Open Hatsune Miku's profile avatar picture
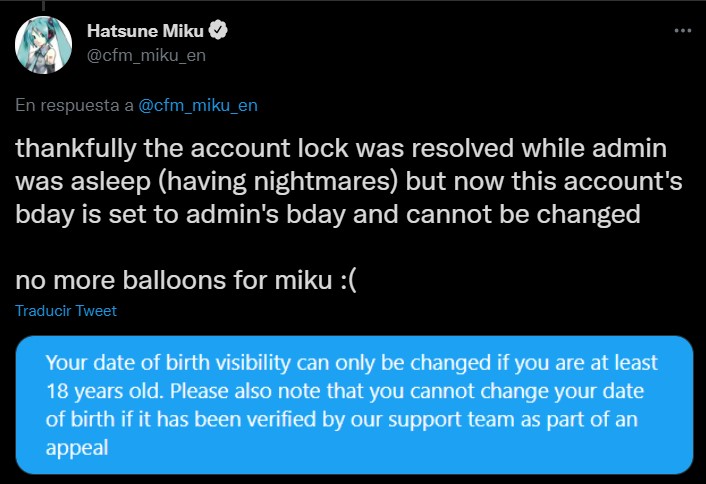 [x=42, y=43]
